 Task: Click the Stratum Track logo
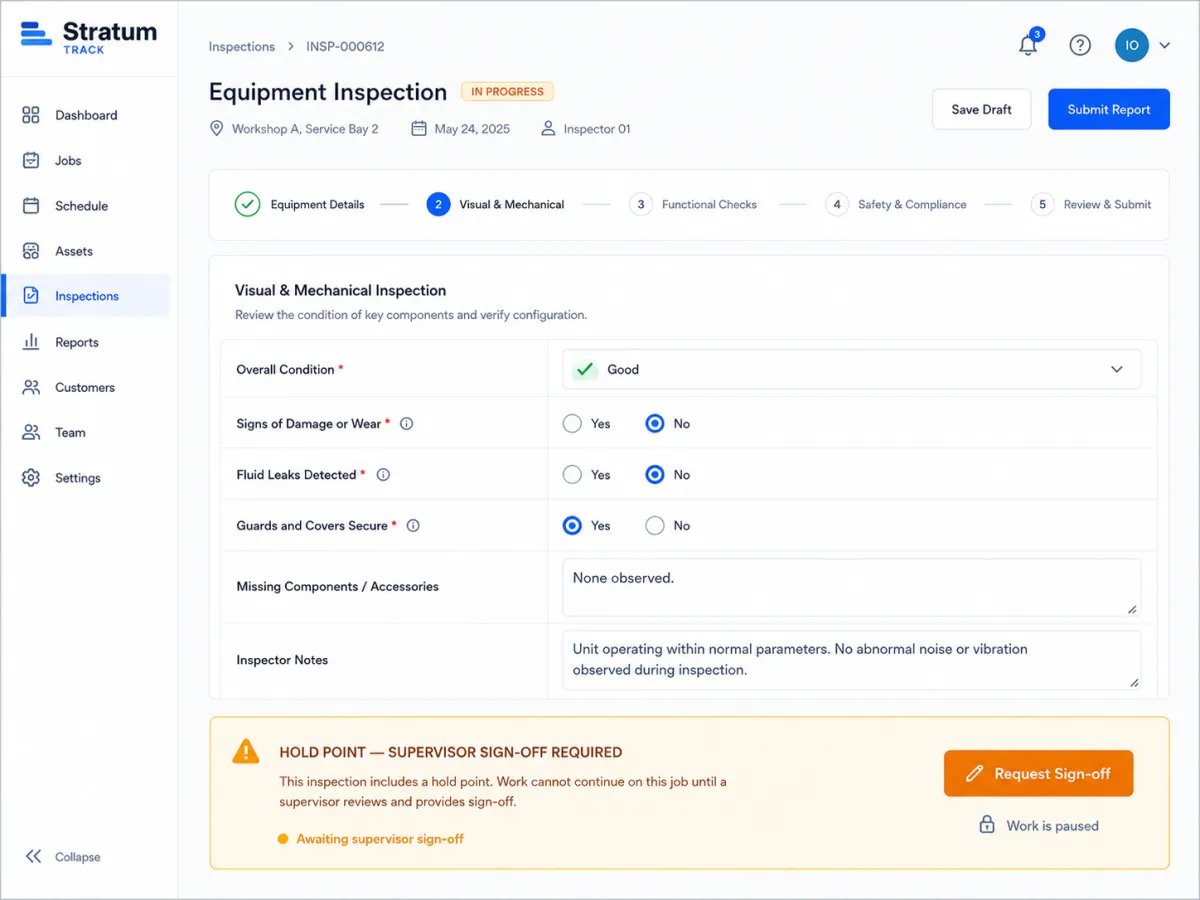coord(88,36)
